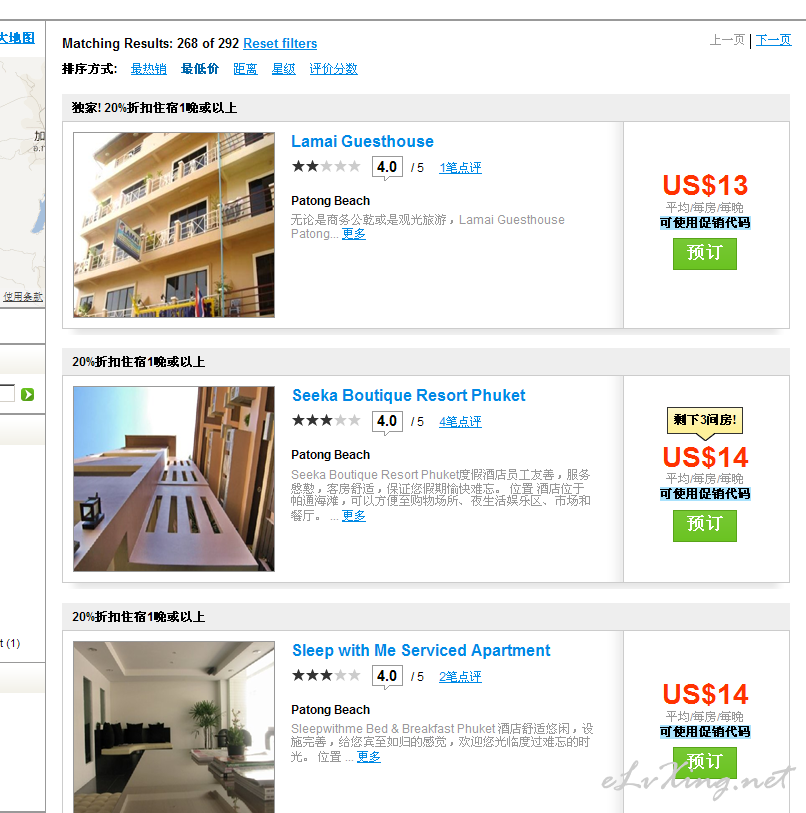View 4笔点评 reviews for Seeka Boutique
806x813 pixels.
[x=460, y=422]
